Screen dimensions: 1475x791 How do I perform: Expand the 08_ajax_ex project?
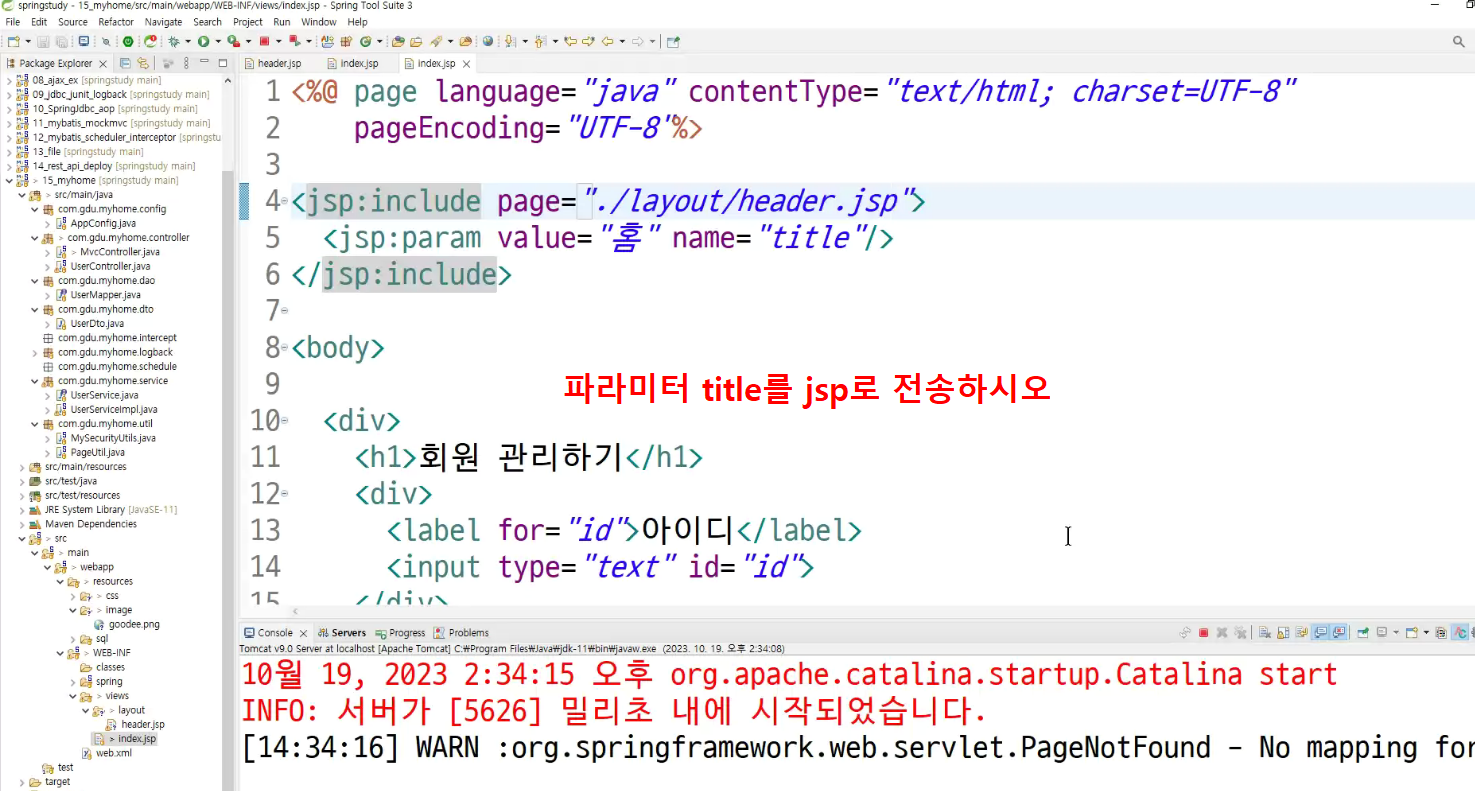click(9, 80)
